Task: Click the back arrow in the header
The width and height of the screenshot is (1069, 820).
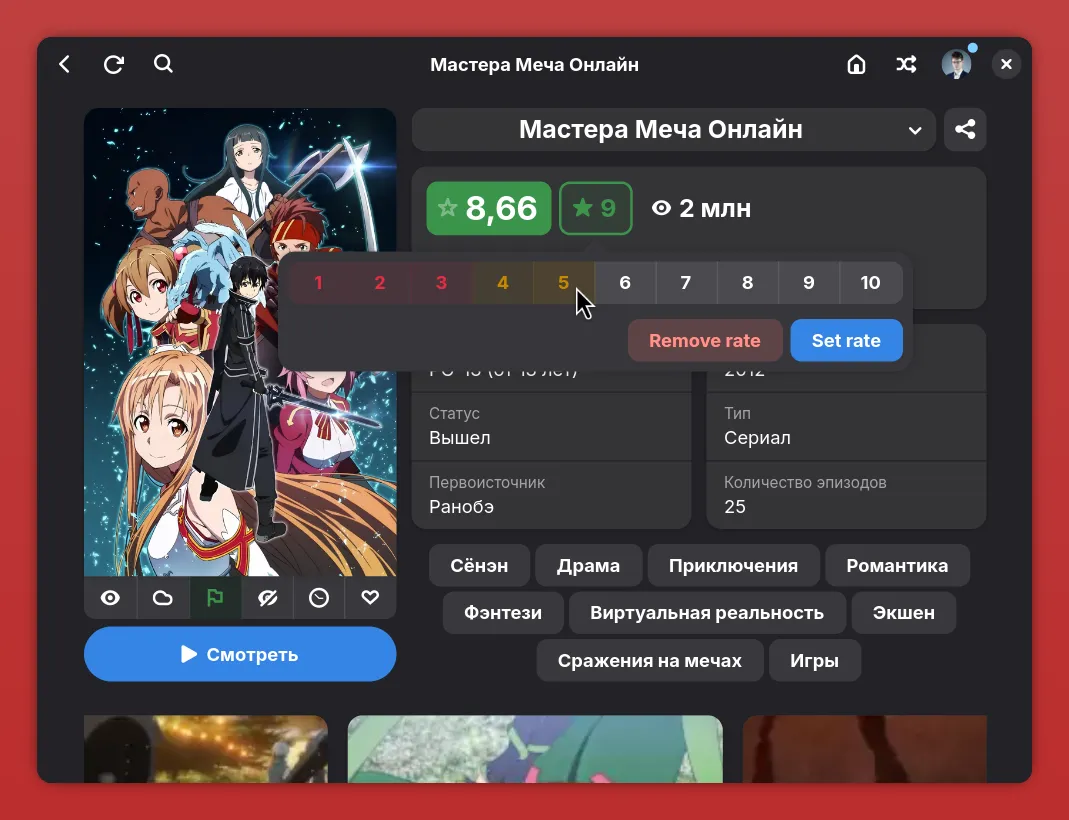Action: tap(65, 65)
